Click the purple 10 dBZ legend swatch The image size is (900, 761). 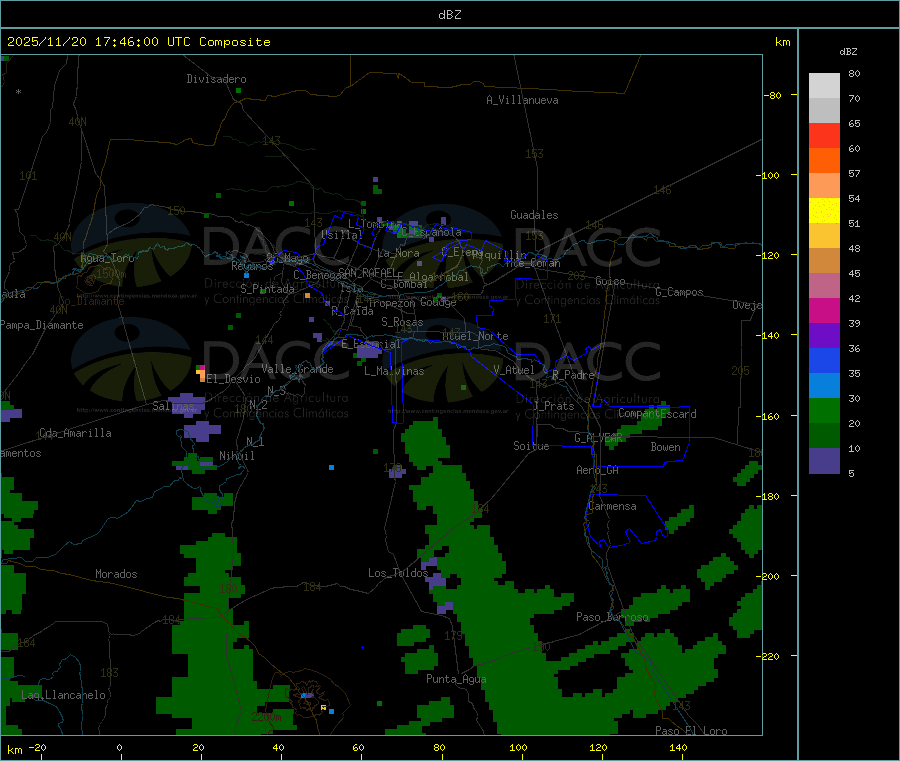(x=824, y=461)
